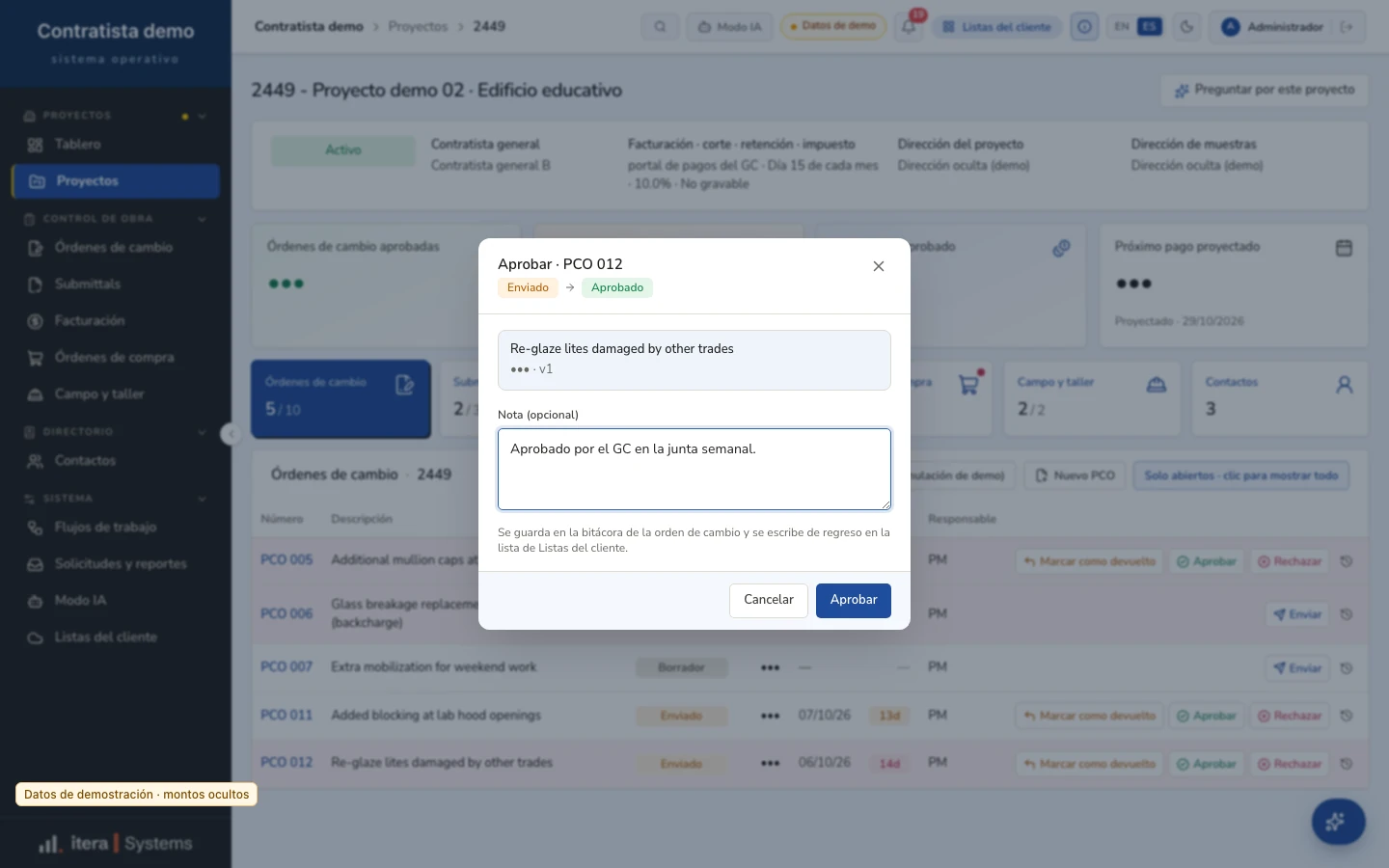
Task: Collapse the DIRECTORIO sidebar section
Action: point(202,432)
